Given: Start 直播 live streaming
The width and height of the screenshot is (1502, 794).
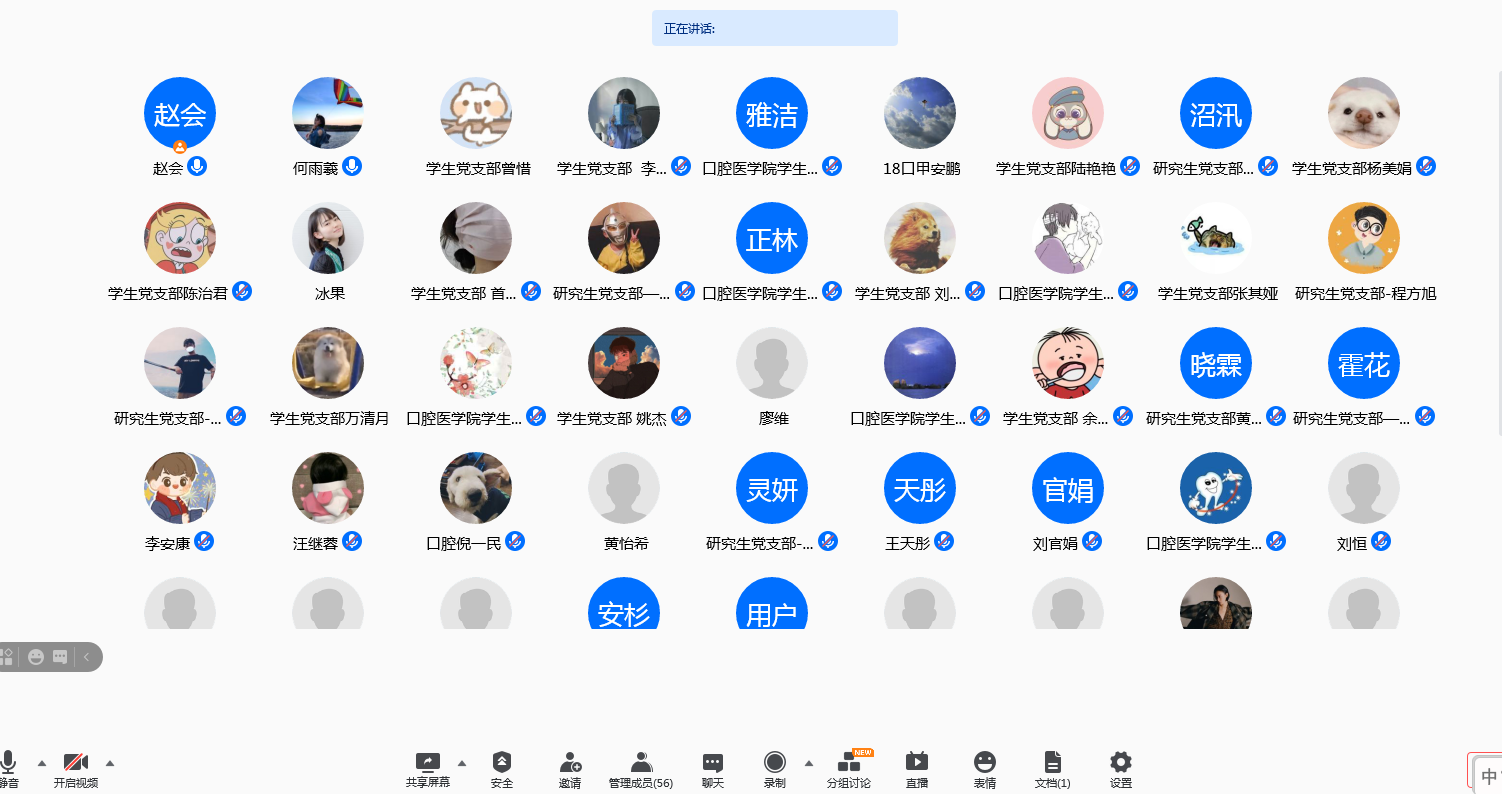Looking at the screenshot, I should pyautogui.click(x=916, y=762).
